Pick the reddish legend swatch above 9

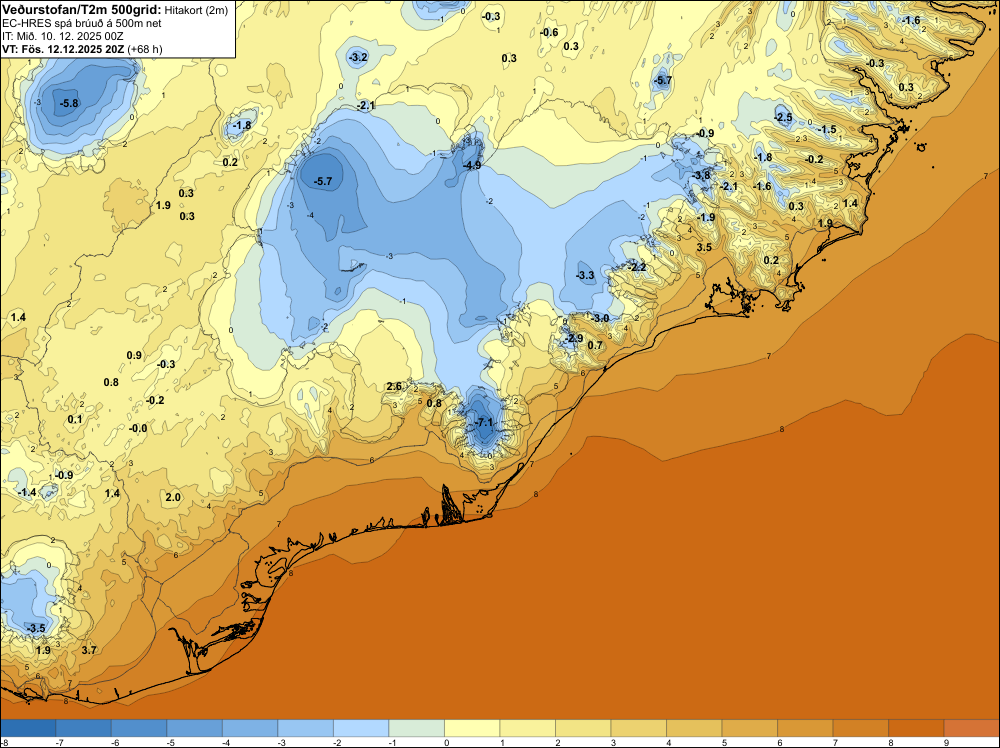point(971,728)
